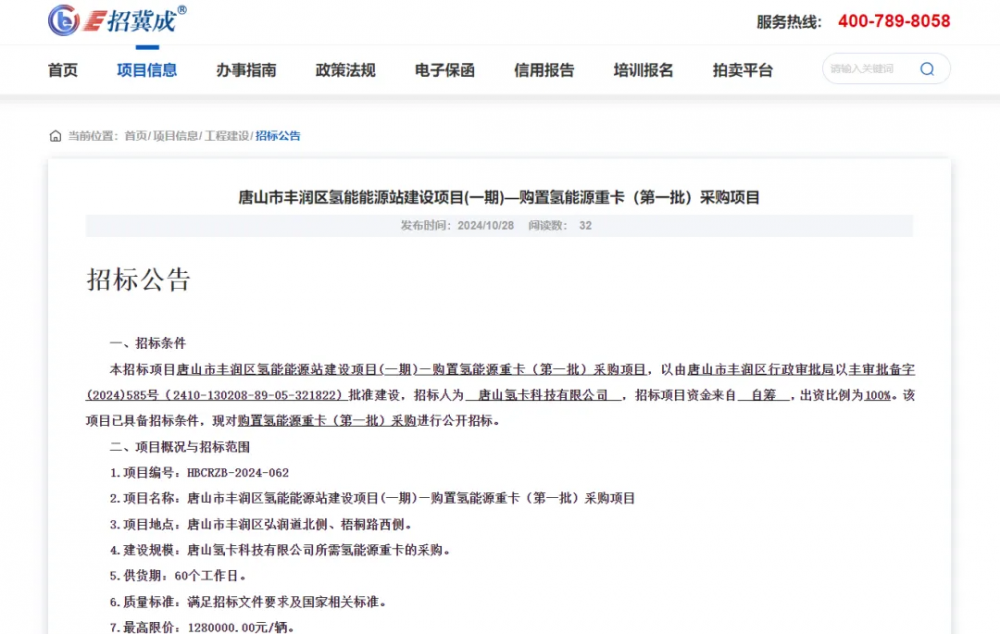1000x634 pixels.
Task: Focus the keyword search input field
Action: click(x=868, y=69)
